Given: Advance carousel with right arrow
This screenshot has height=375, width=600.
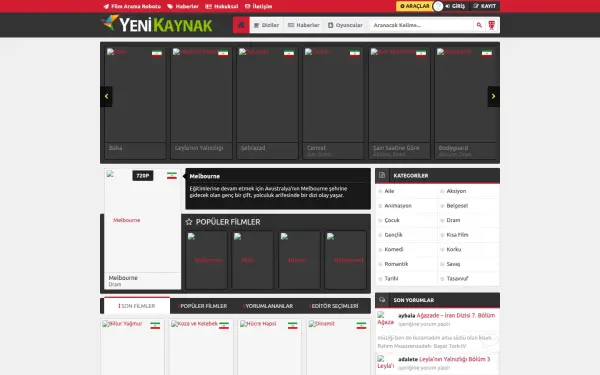Looking at the screenshot, I should (493, 96).
